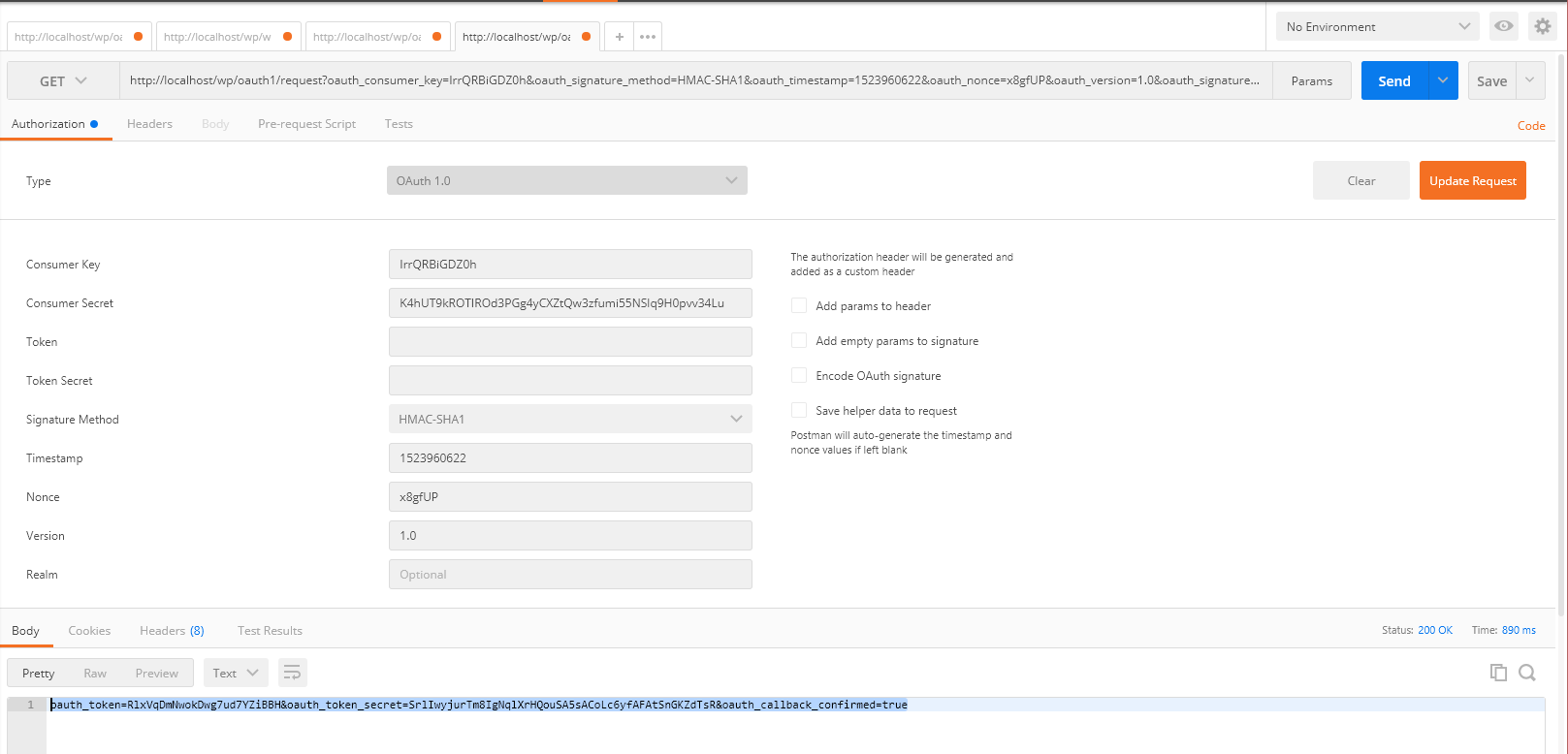Enable Add params to header checkbox

tap(799, 306)
